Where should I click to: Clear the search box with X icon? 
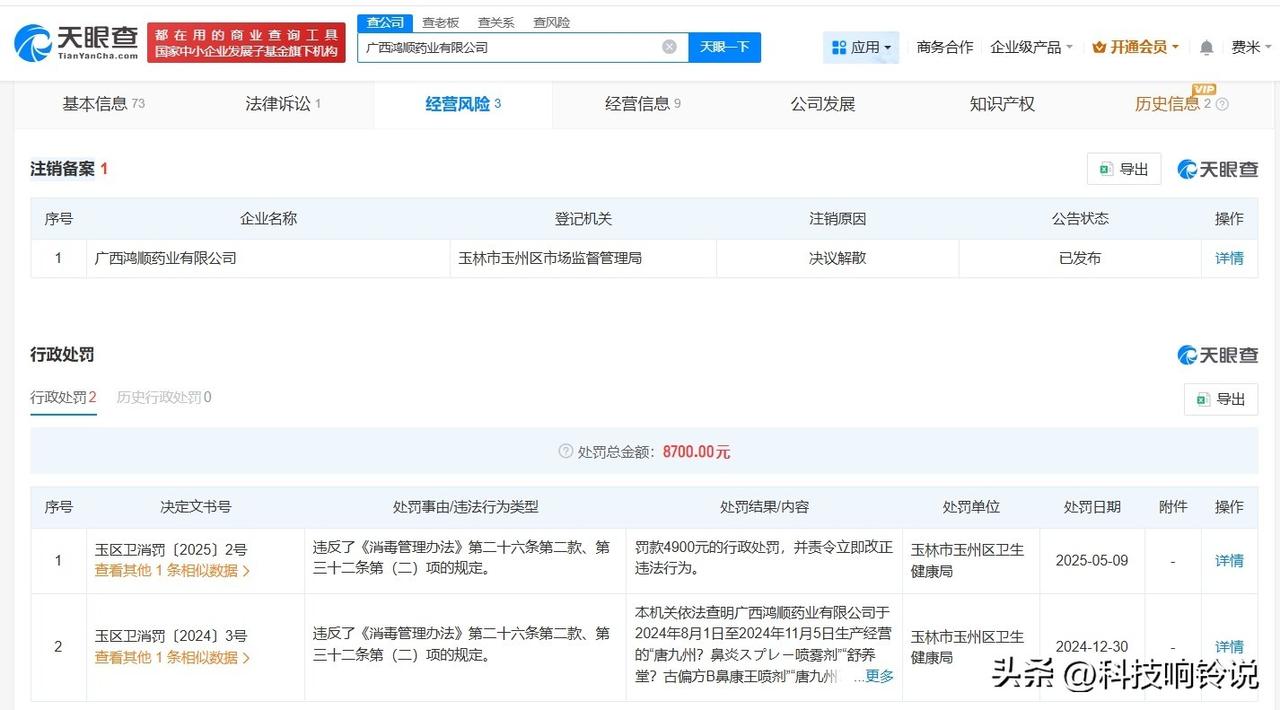669,47
